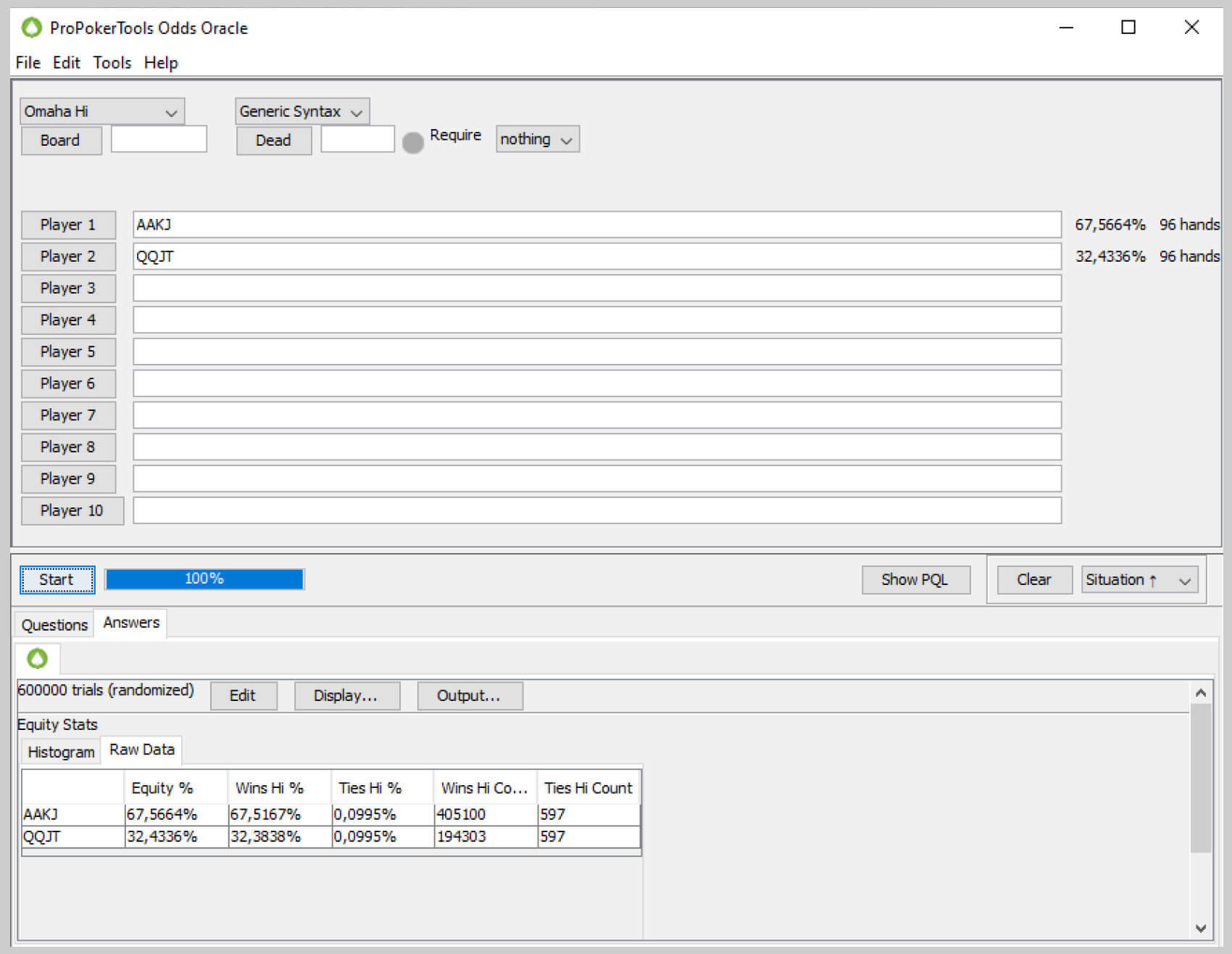Click the gray Require status circle

pyautogui.click(x=412, y=142)
